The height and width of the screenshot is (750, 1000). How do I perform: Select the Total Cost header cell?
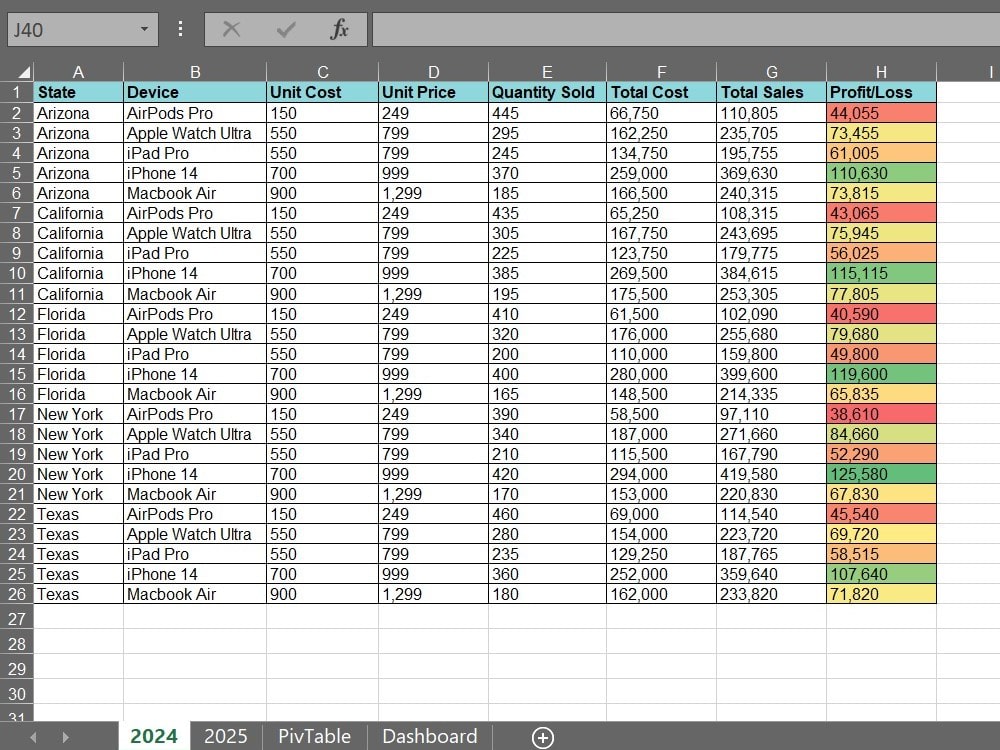(661, 92)
